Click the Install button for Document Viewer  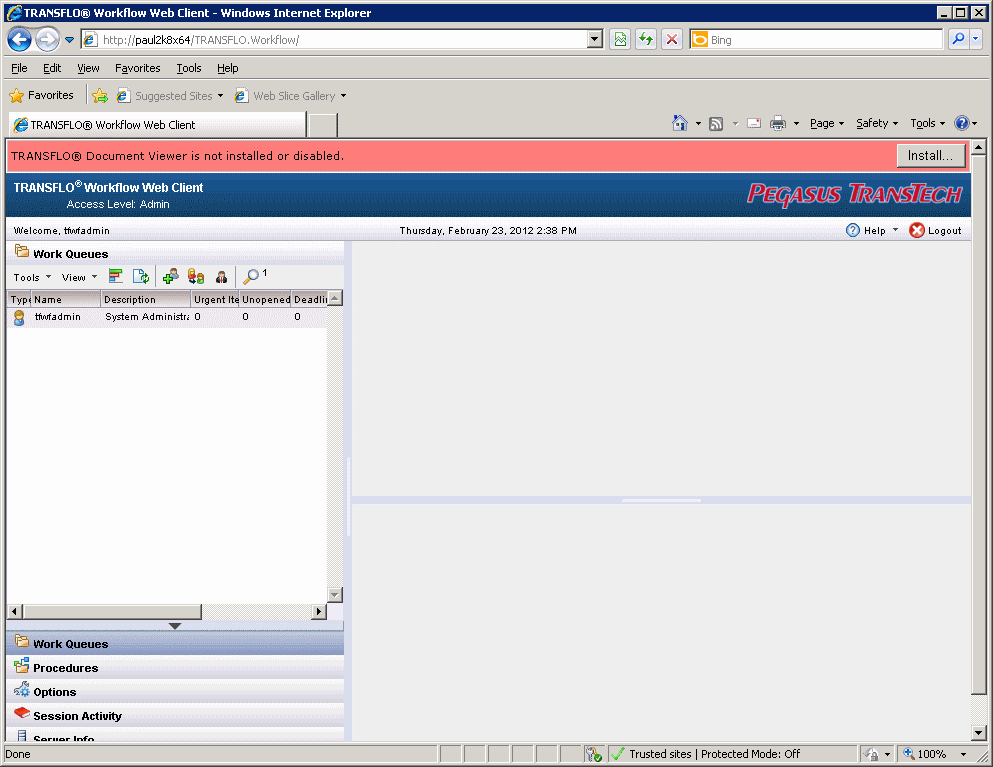tap(931, 155)
